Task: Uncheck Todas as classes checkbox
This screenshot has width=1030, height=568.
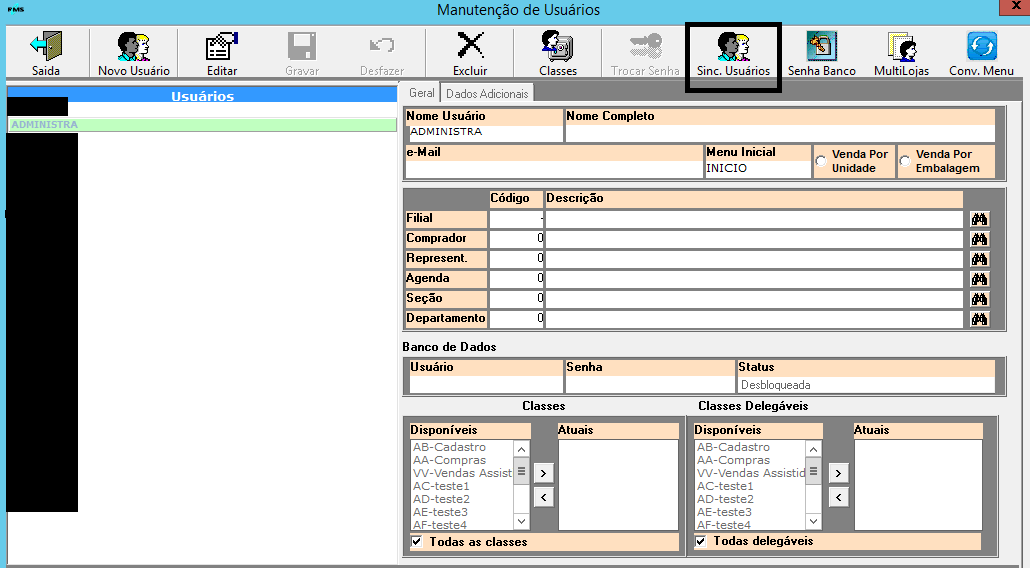Action: (416, 542)
